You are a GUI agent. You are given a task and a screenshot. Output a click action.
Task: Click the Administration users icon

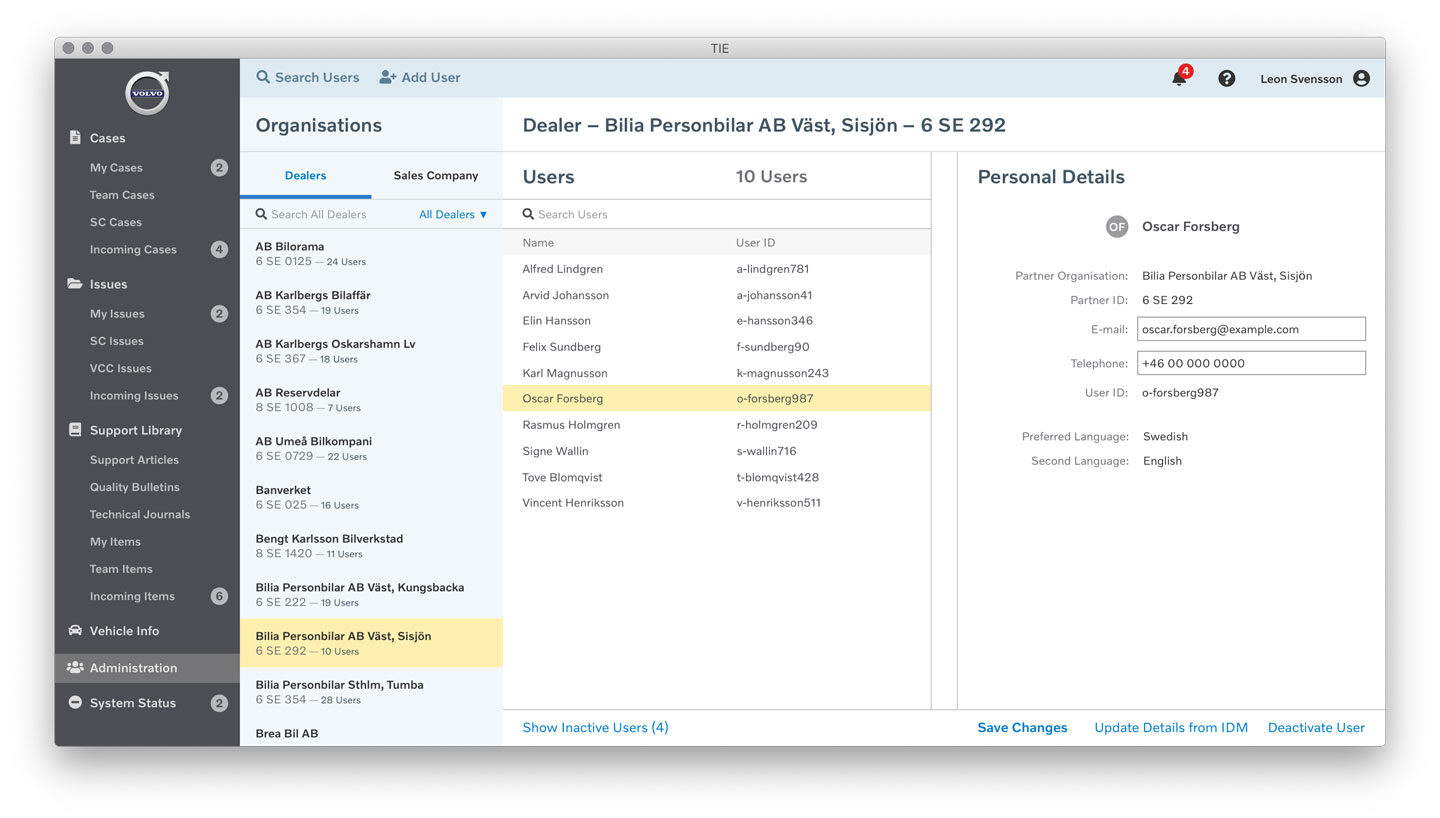(x=75, y=668)
